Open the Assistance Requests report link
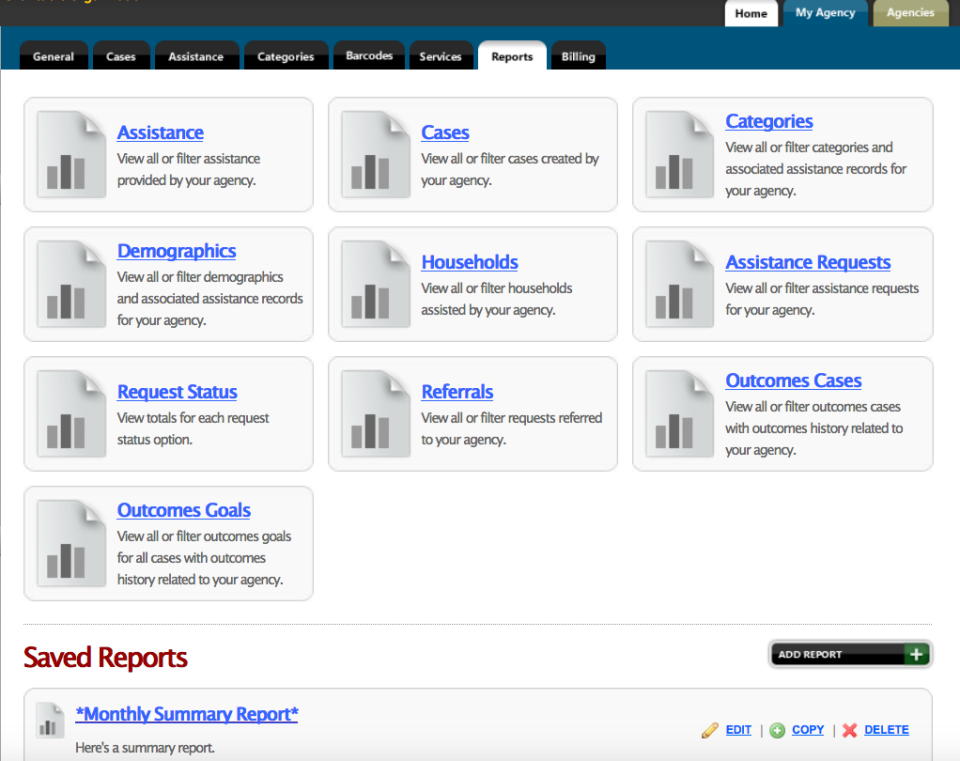960x761 pixels. 807,262
